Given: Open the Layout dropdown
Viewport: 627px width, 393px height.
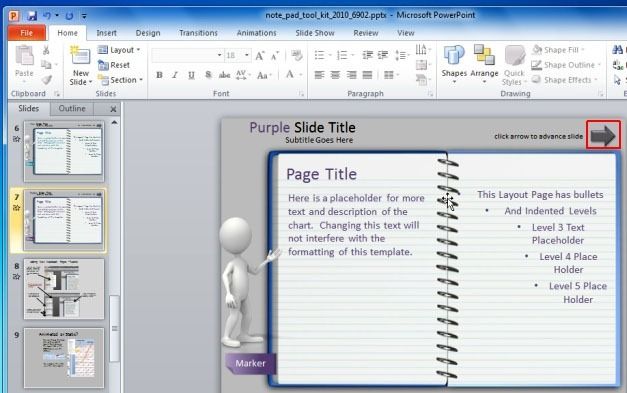Looking at the screenshot, I should click(x=120, y=50).
